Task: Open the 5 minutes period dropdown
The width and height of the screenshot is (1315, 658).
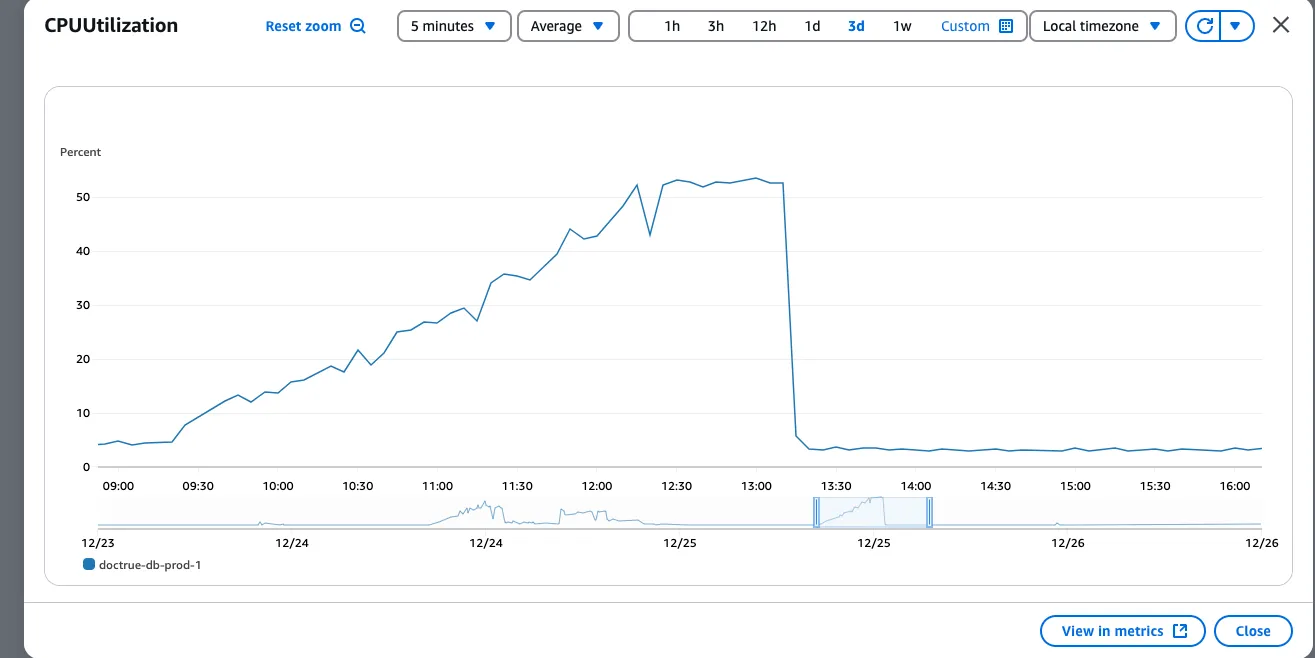Action: pos(453,26)
